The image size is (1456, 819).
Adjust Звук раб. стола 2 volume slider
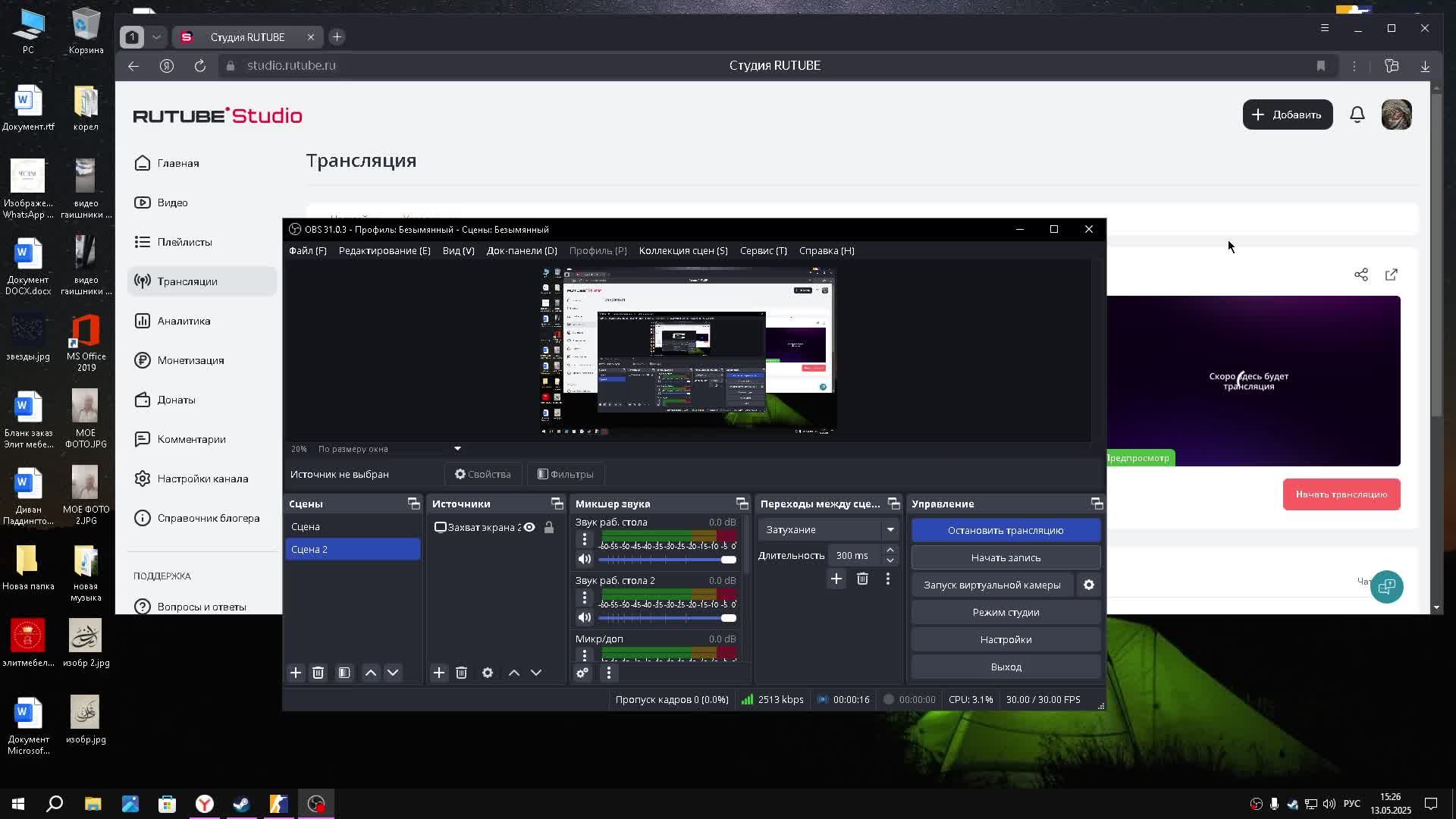667,618
